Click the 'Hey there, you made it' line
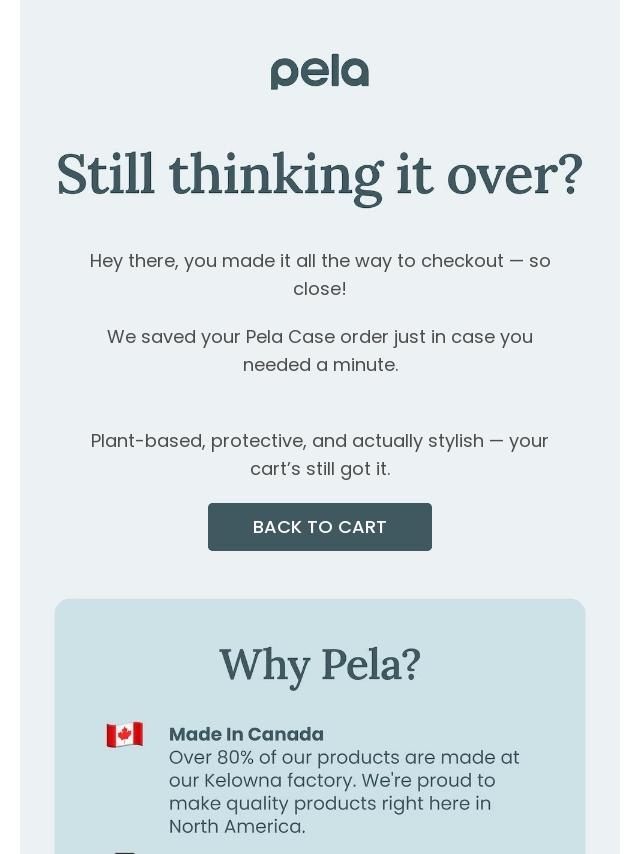This screenshot has height=854, width=640. 320,261
